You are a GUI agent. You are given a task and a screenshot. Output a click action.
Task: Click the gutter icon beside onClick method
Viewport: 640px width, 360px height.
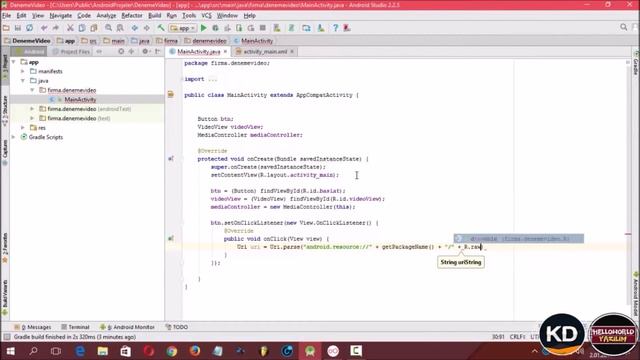click(171, 239)
